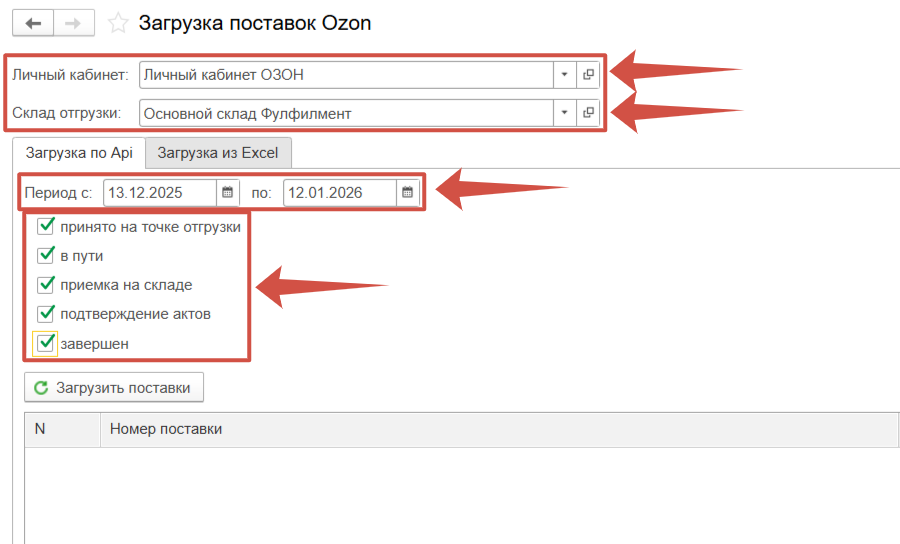Open the Личный кабинет record with open icon
900x544 pixels.
pyautogui.click(x=589, y=74)
